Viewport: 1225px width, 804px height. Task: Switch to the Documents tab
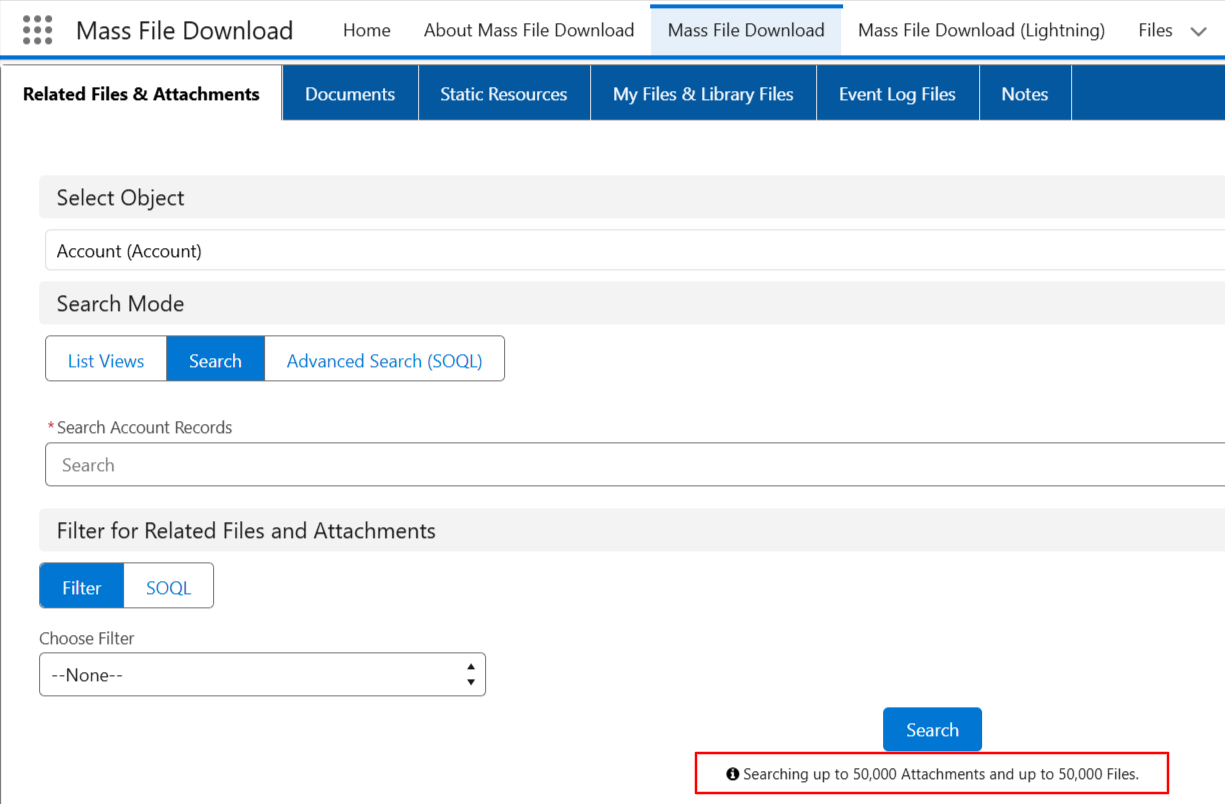point(350,94)
